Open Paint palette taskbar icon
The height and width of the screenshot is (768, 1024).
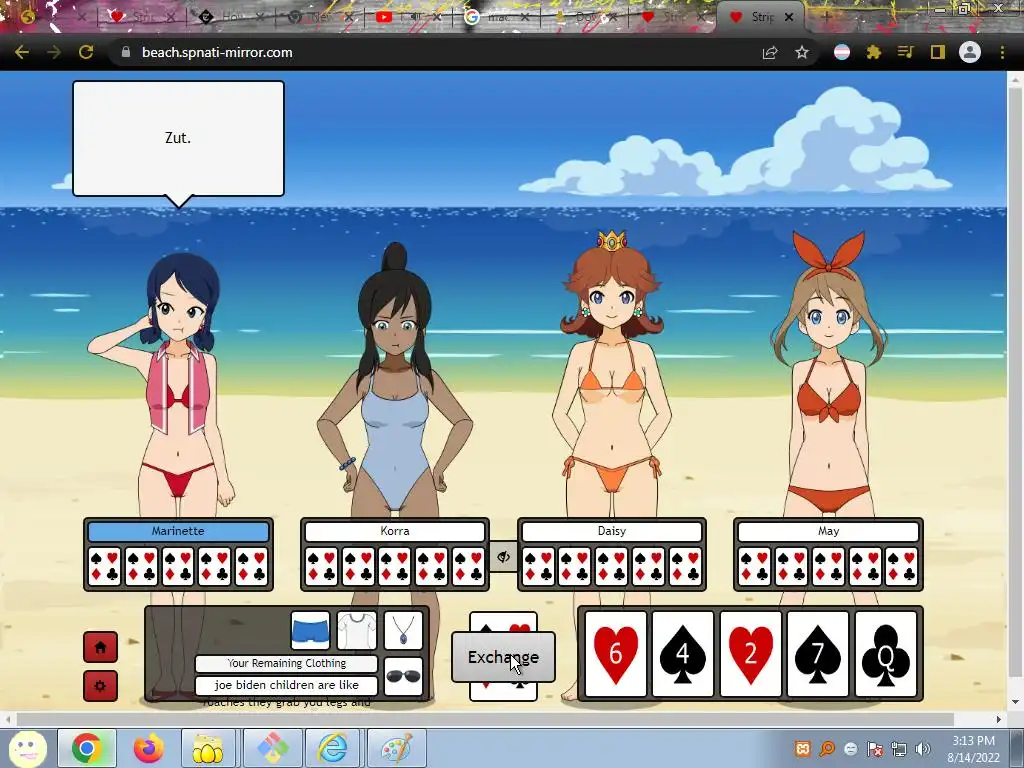396,748
